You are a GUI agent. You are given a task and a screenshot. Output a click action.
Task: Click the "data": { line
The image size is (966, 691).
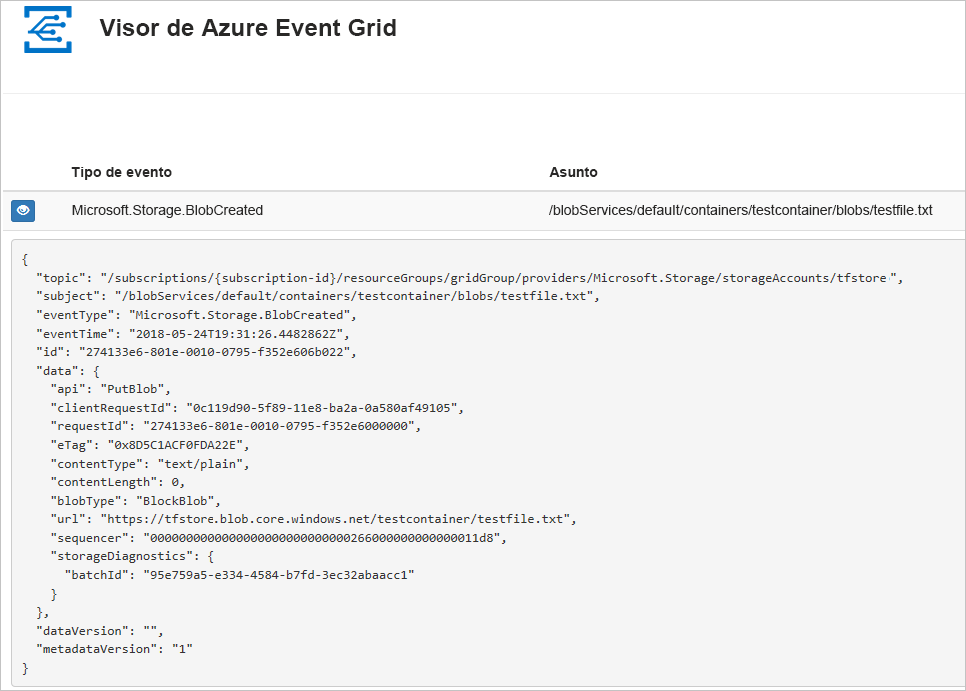(68, 371)
